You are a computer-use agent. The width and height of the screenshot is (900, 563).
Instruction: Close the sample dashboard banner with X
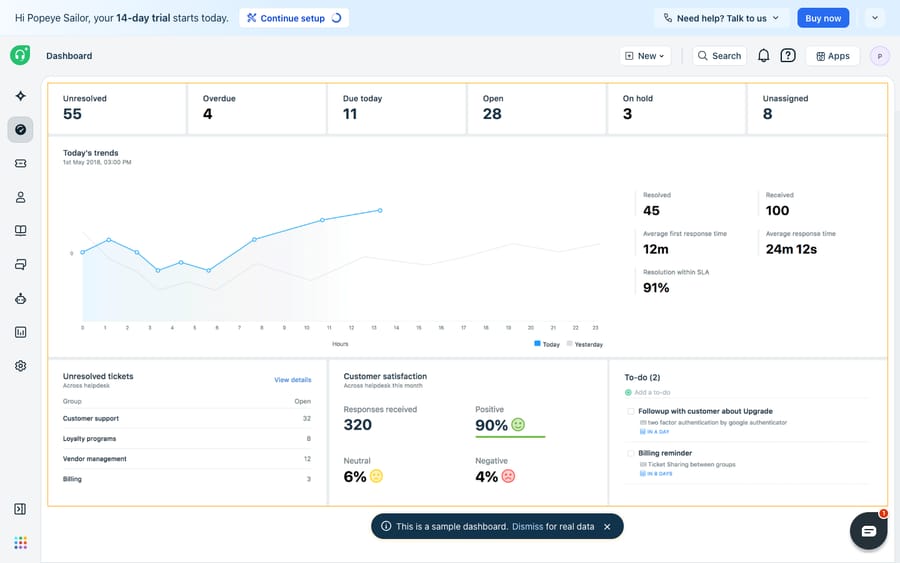607,527
